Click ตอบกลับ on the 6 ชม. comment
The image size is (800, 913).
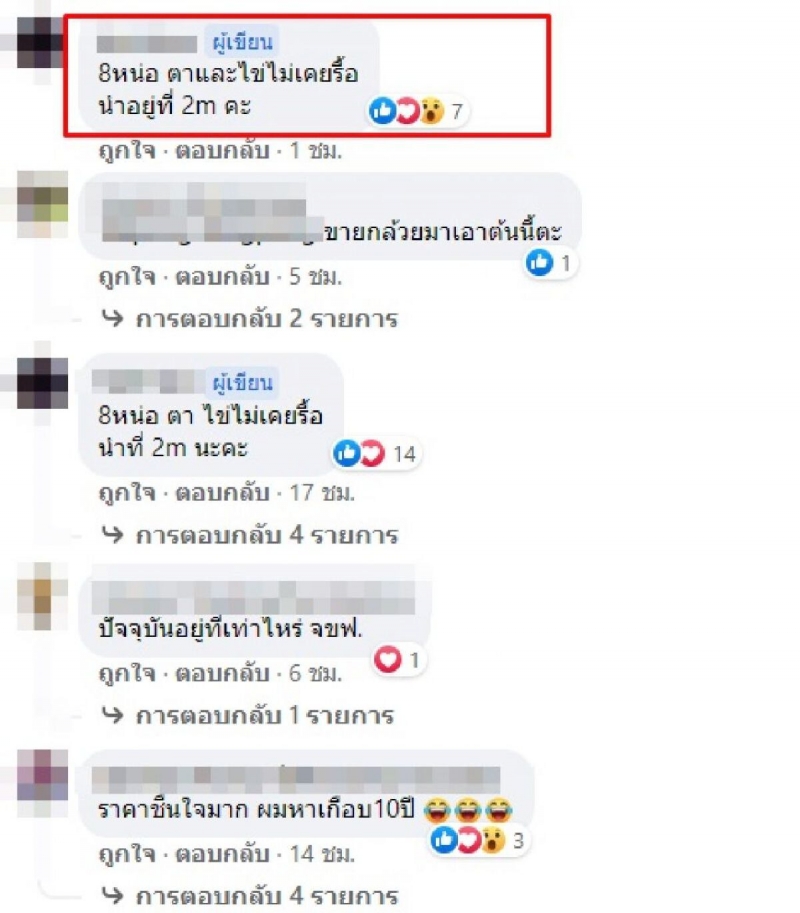point(222,674)
